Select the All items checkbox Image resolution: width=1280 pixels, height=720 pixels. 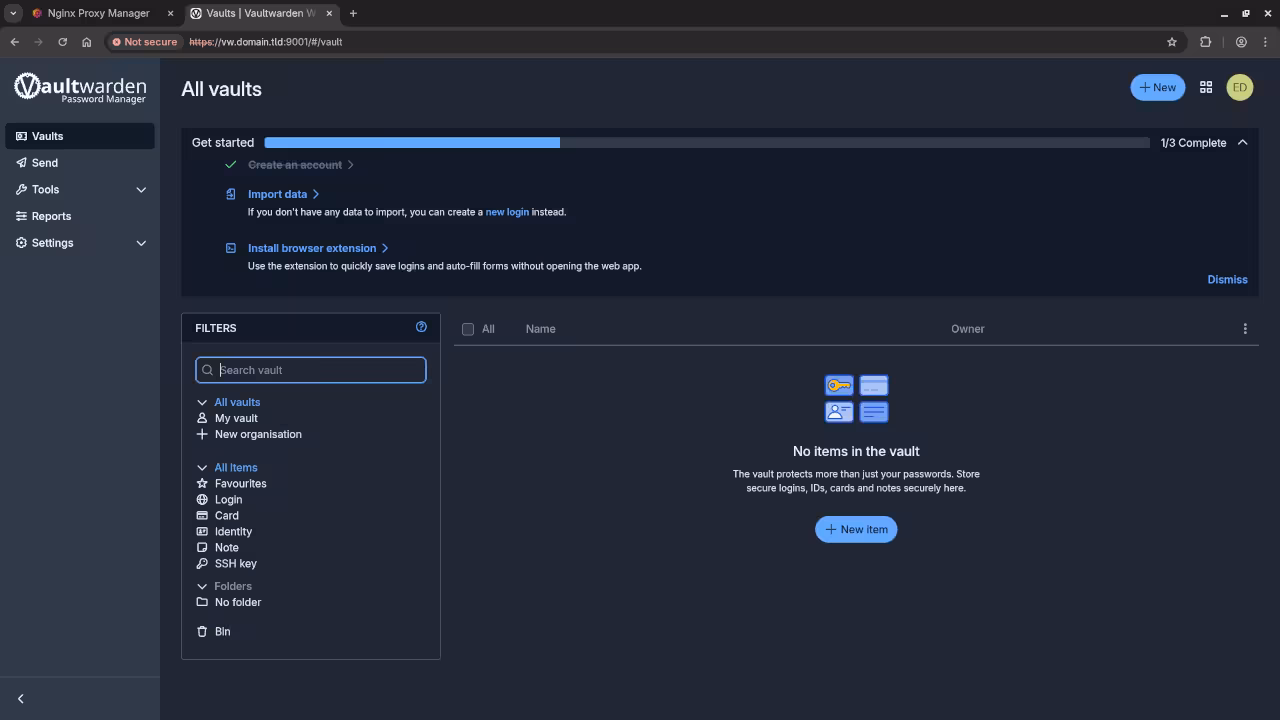point(467,328)
